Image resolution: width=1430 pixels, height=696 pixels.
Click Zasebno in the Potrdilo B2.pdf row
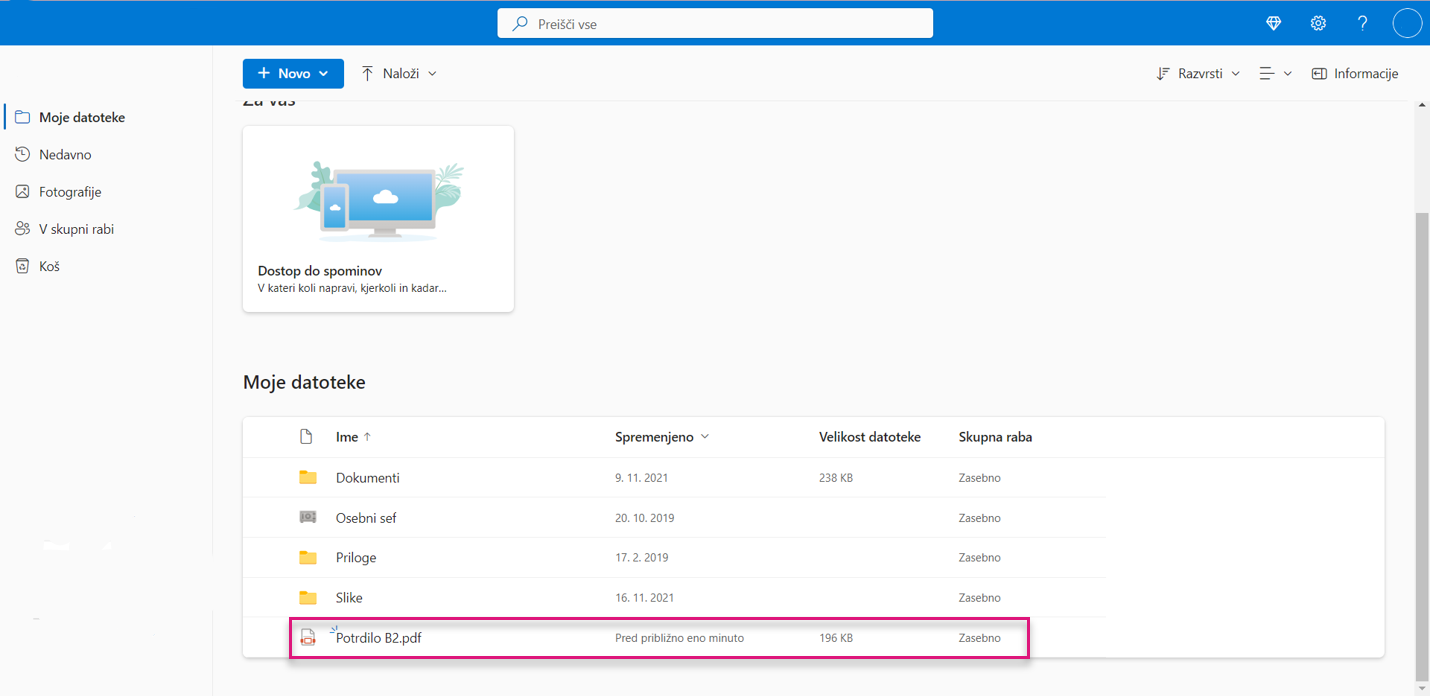point(979,638)
